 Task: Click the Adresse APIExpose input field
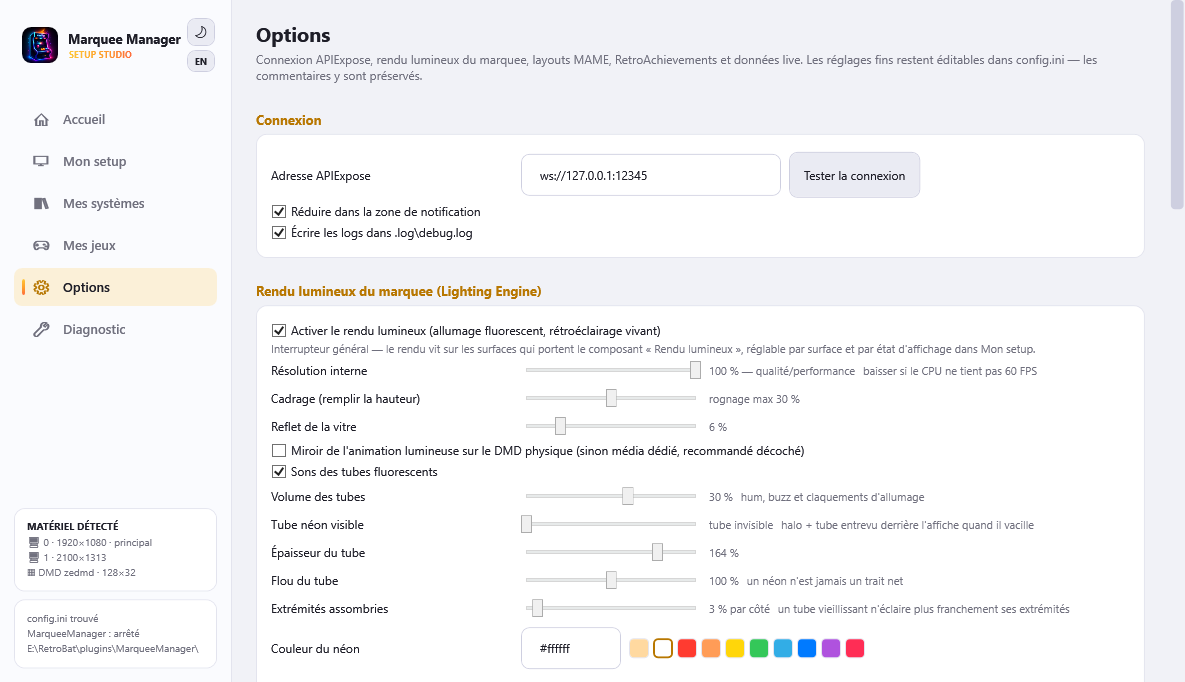(651, 175)
